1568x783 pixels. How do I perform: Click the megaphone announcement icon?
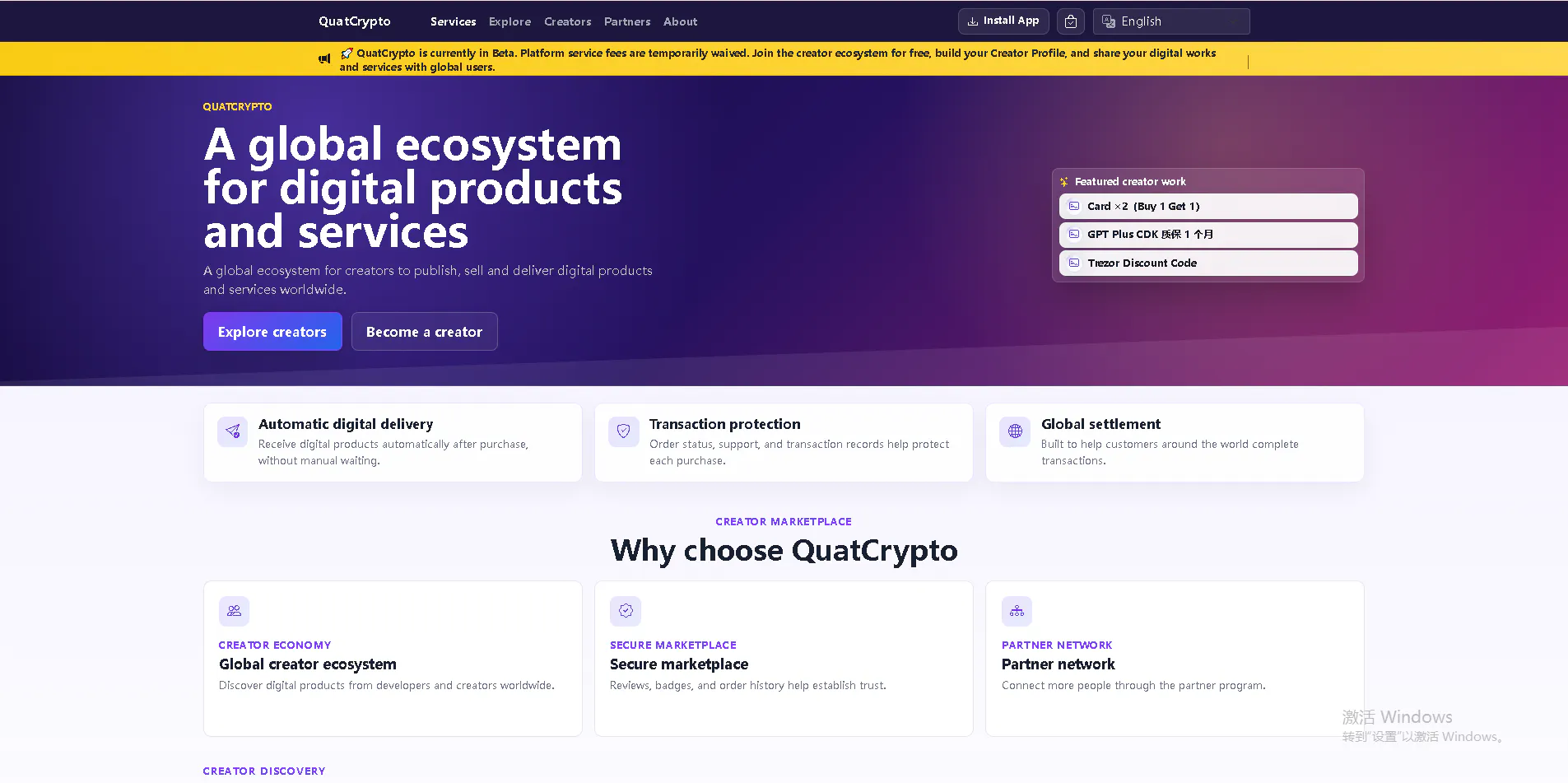[x=324, y=58]
